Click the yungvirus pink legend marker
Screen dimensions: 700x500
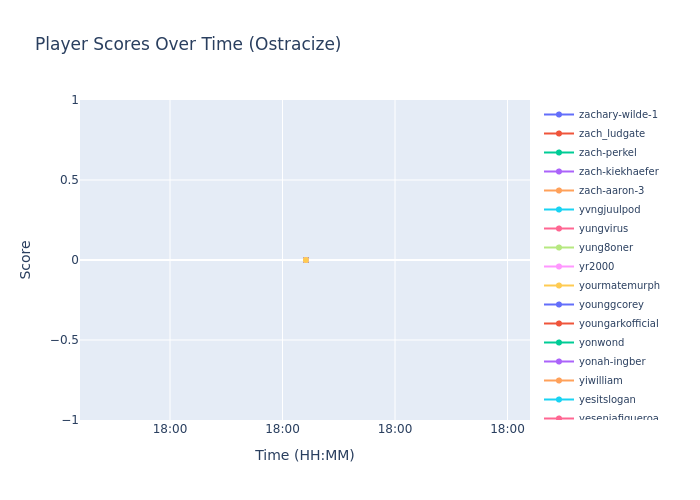click(559, 229)
